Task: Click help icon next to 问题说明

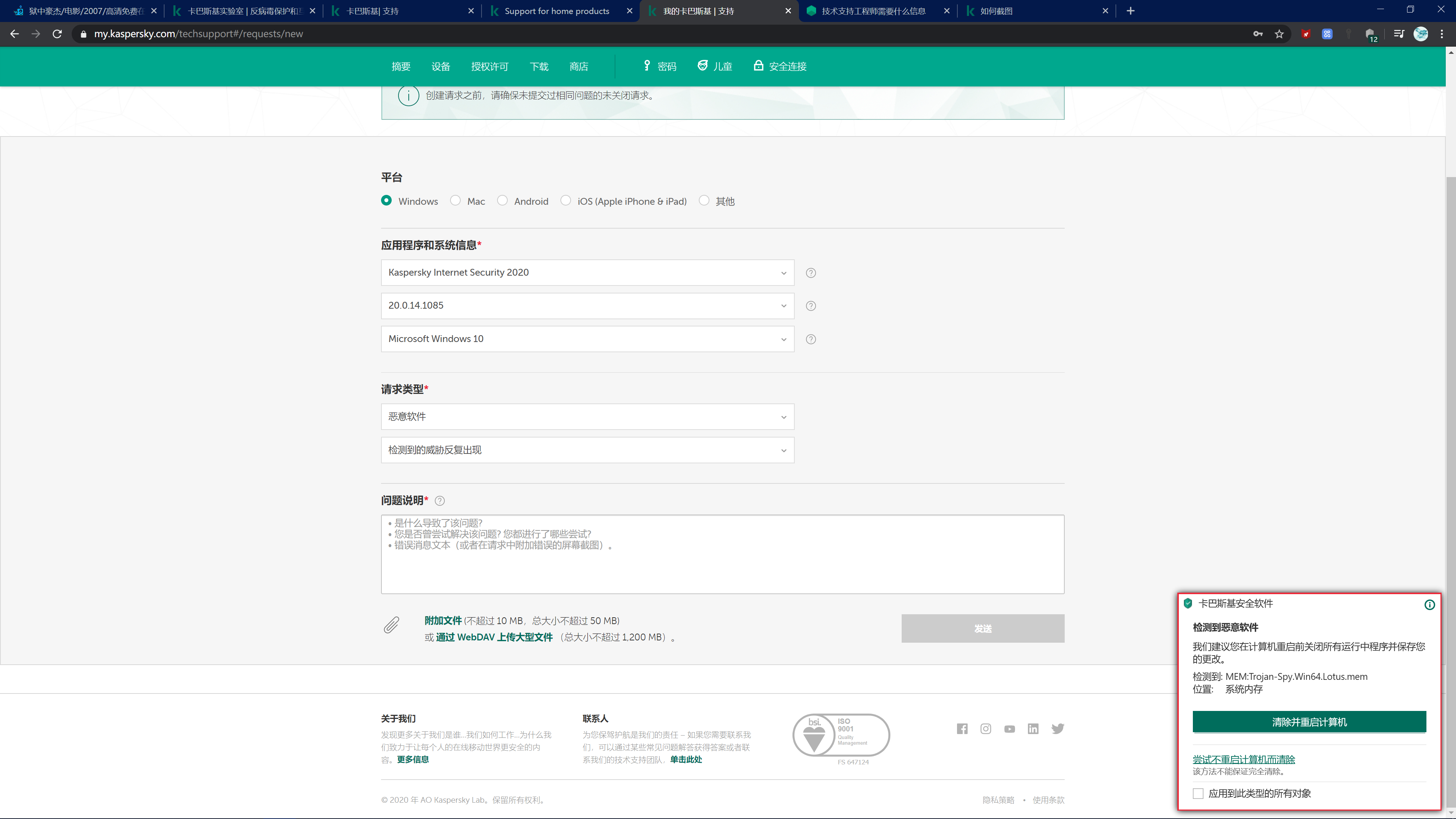Action: [x=440, y=501]
